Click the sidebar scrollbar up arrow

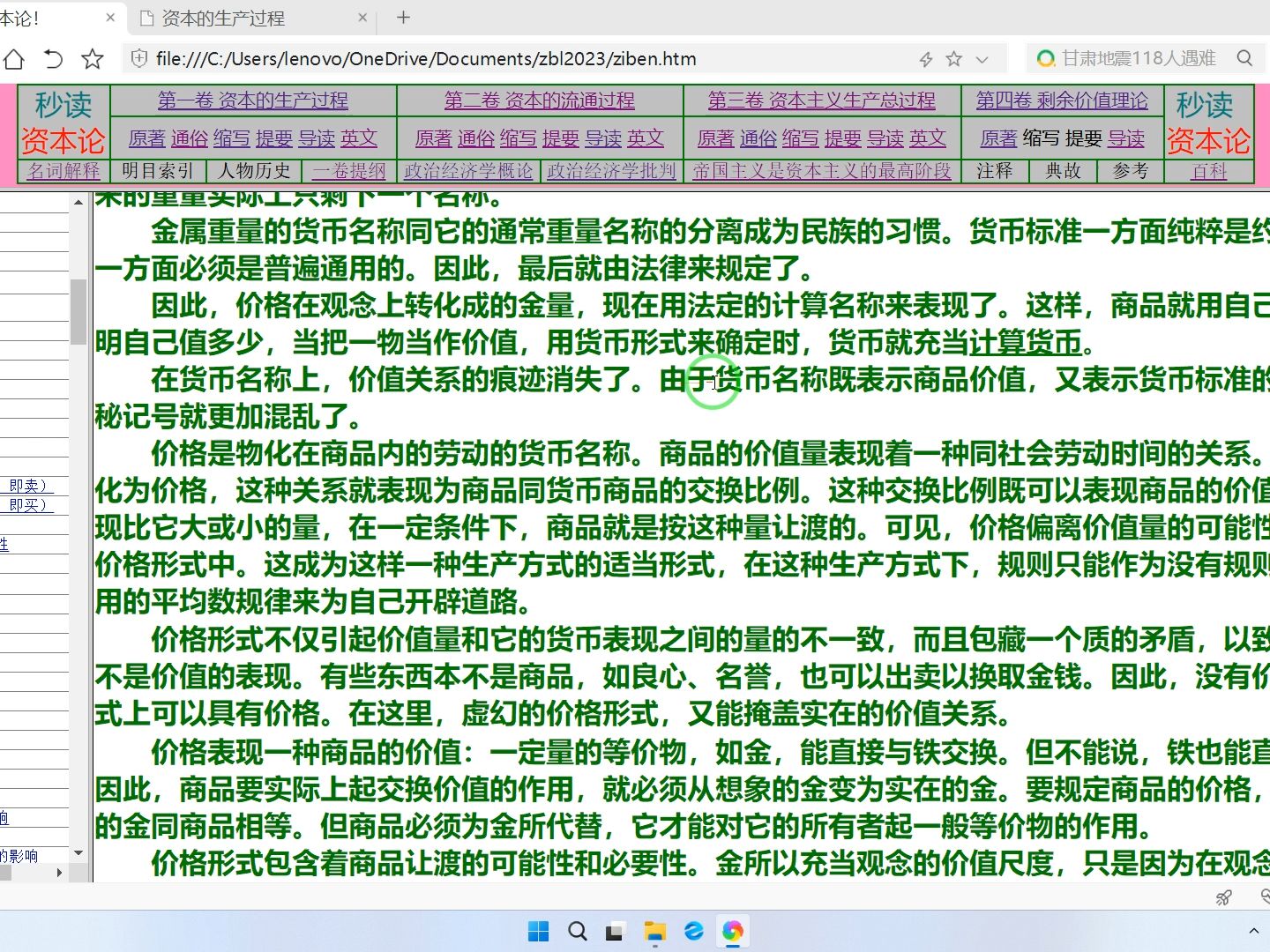(x=78, y=202)
